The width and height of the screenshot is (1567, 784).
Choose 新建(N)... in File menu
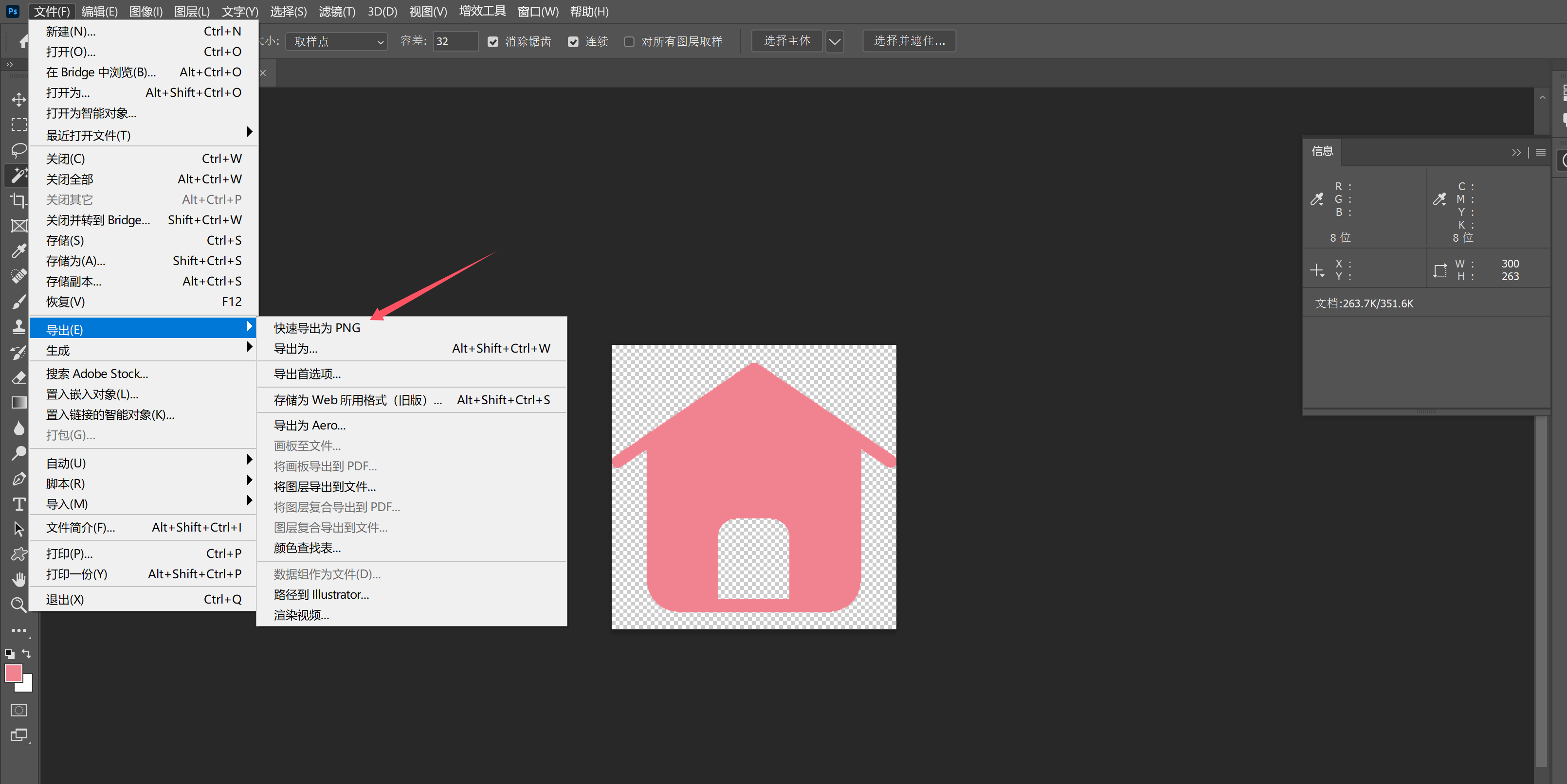tap(144, 32)
